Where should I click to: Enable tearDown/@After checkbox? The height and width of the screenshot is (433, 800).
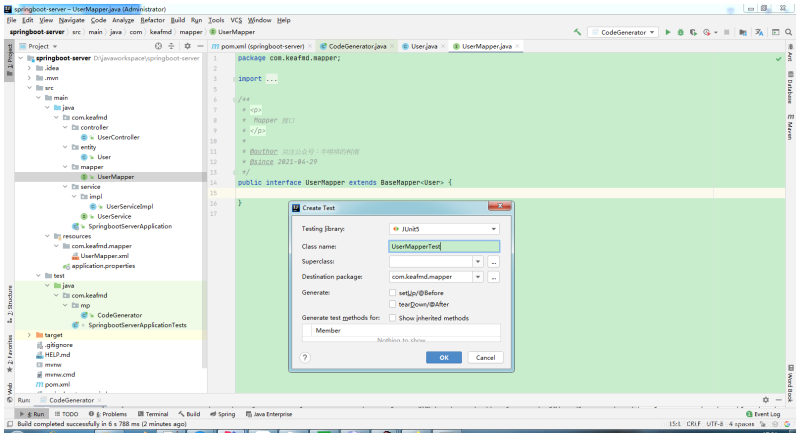click(392, 304)
